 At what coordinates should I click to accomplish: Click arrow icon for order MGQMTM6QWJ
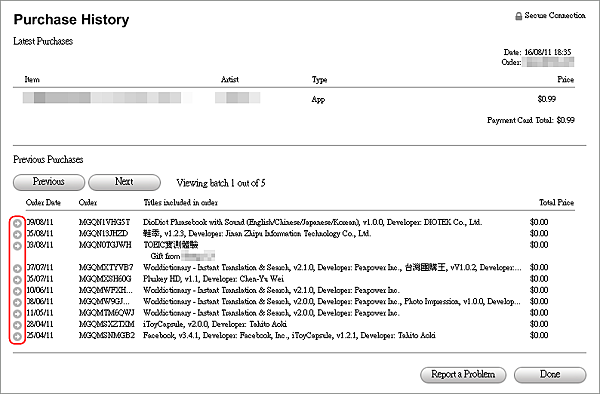17,314
